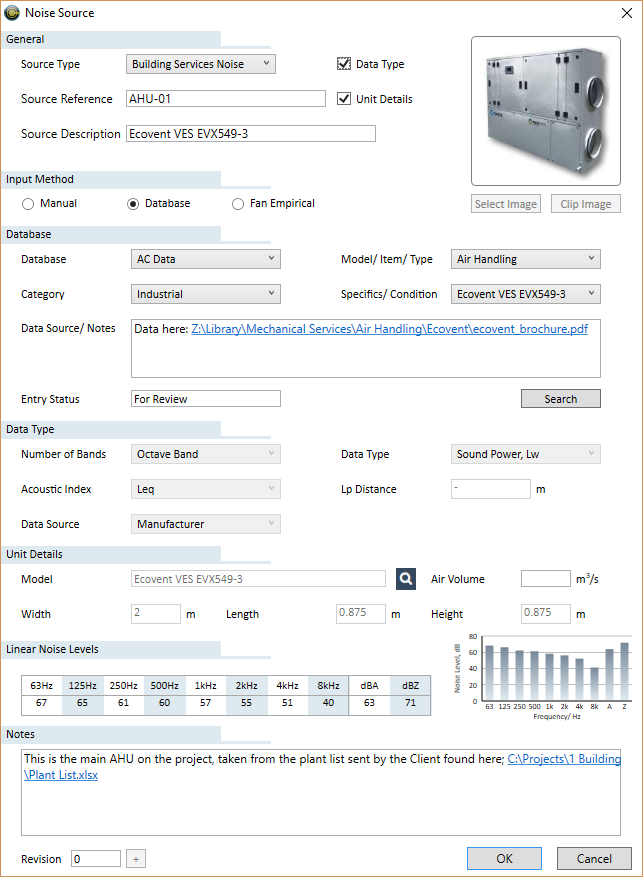Expand the AC Data database dropdown
The width and height of the screenshot is (643, 877).
tap(206, 259)
